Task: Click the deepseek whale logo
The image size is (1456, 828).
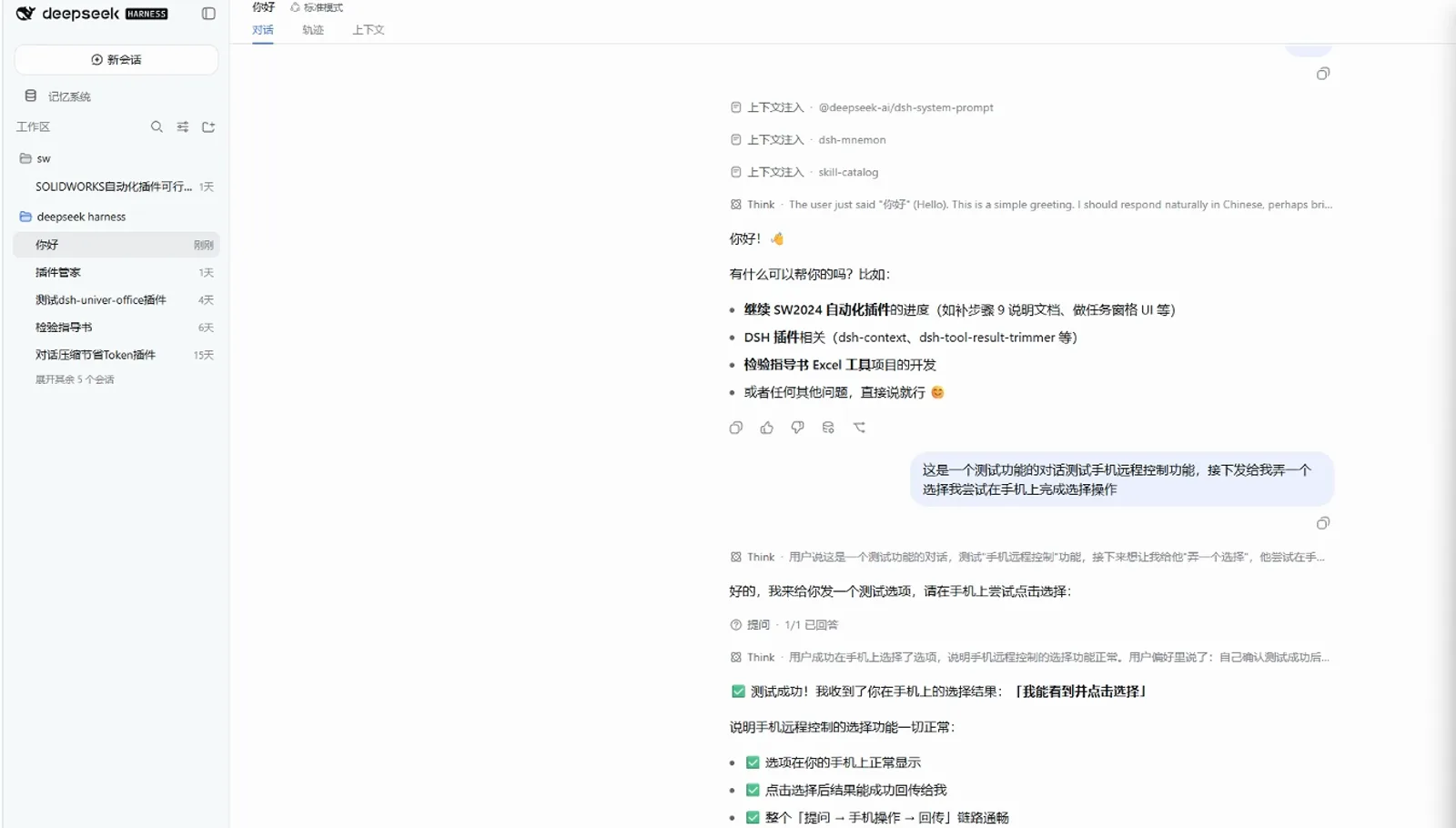Action: click(25, 14)
